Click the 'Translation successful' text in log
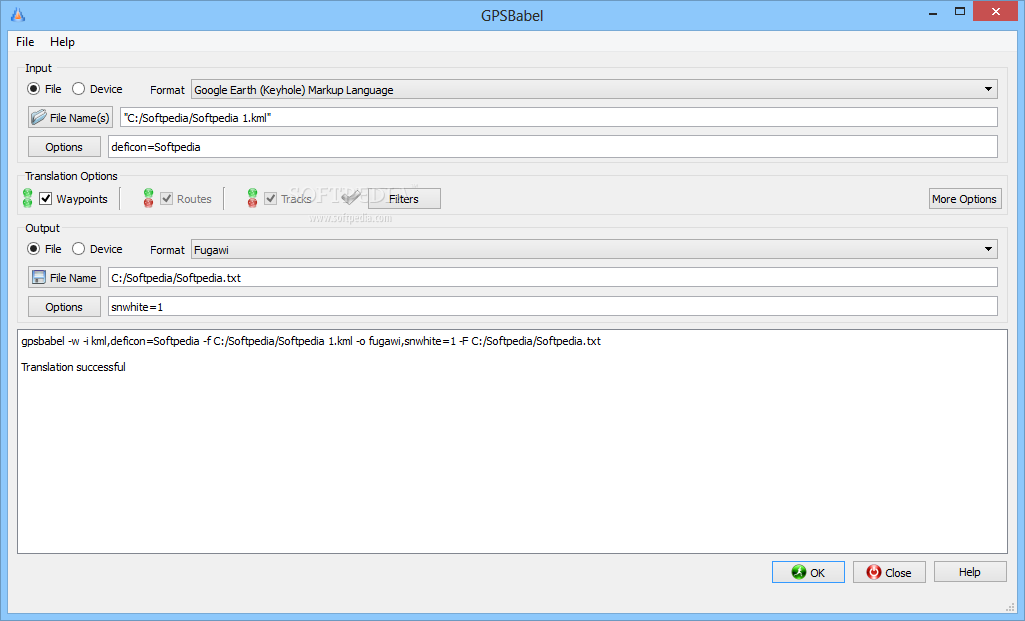The image size is (1025, 621). click(73, 367)
